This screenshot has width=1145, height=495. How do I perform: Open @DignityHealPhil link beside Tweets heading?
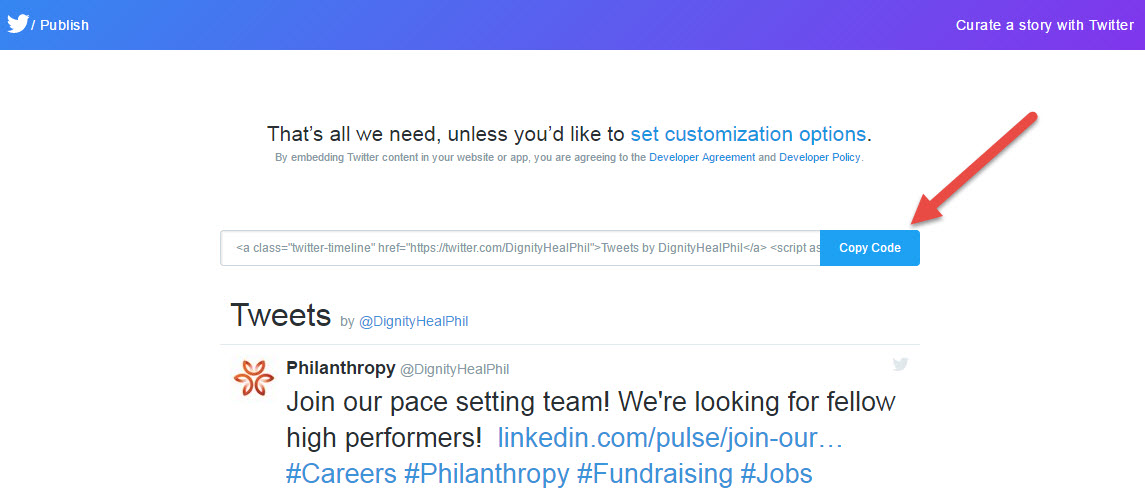413,322
